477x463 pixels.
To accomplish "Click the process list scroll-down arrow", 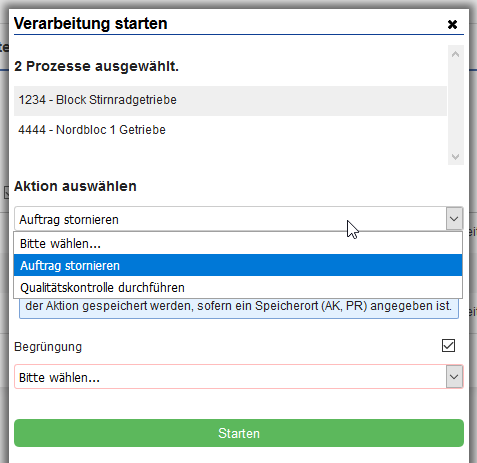I will (x=455, y=156).
